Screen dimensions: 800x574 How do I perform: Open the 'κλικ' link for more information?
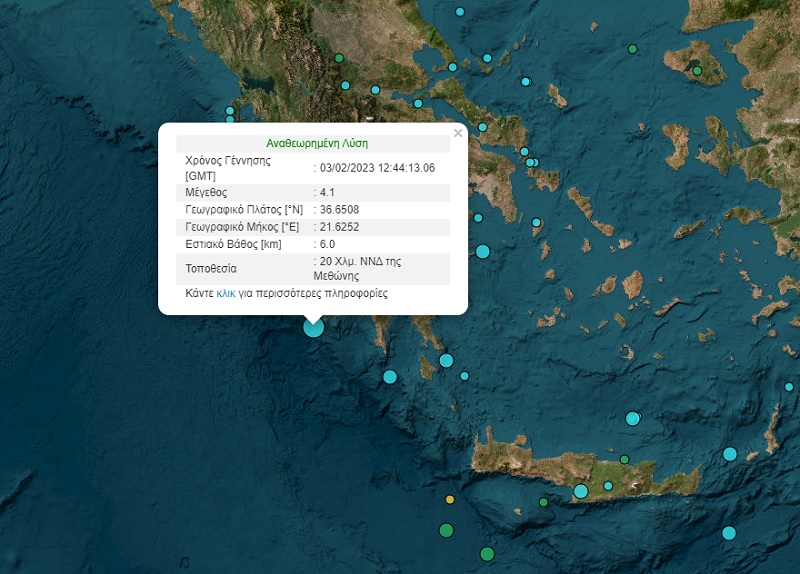226,294
